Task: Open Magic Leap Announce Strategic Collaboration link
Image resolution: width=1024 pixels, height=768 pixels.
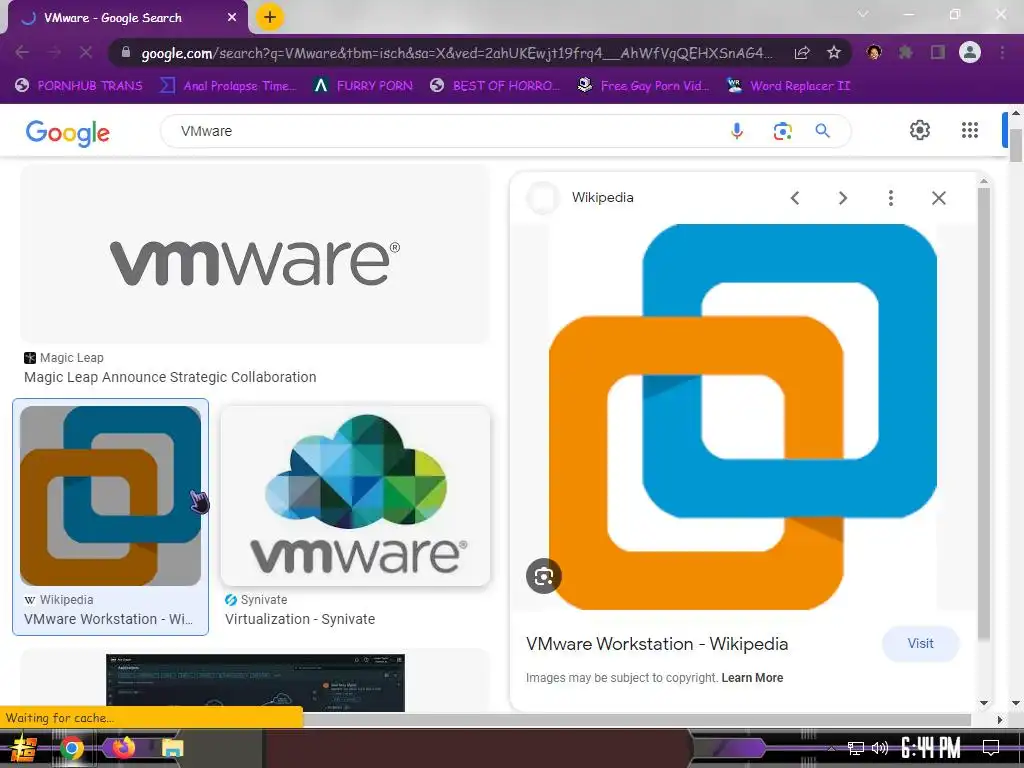Action: tap(170, 377)
